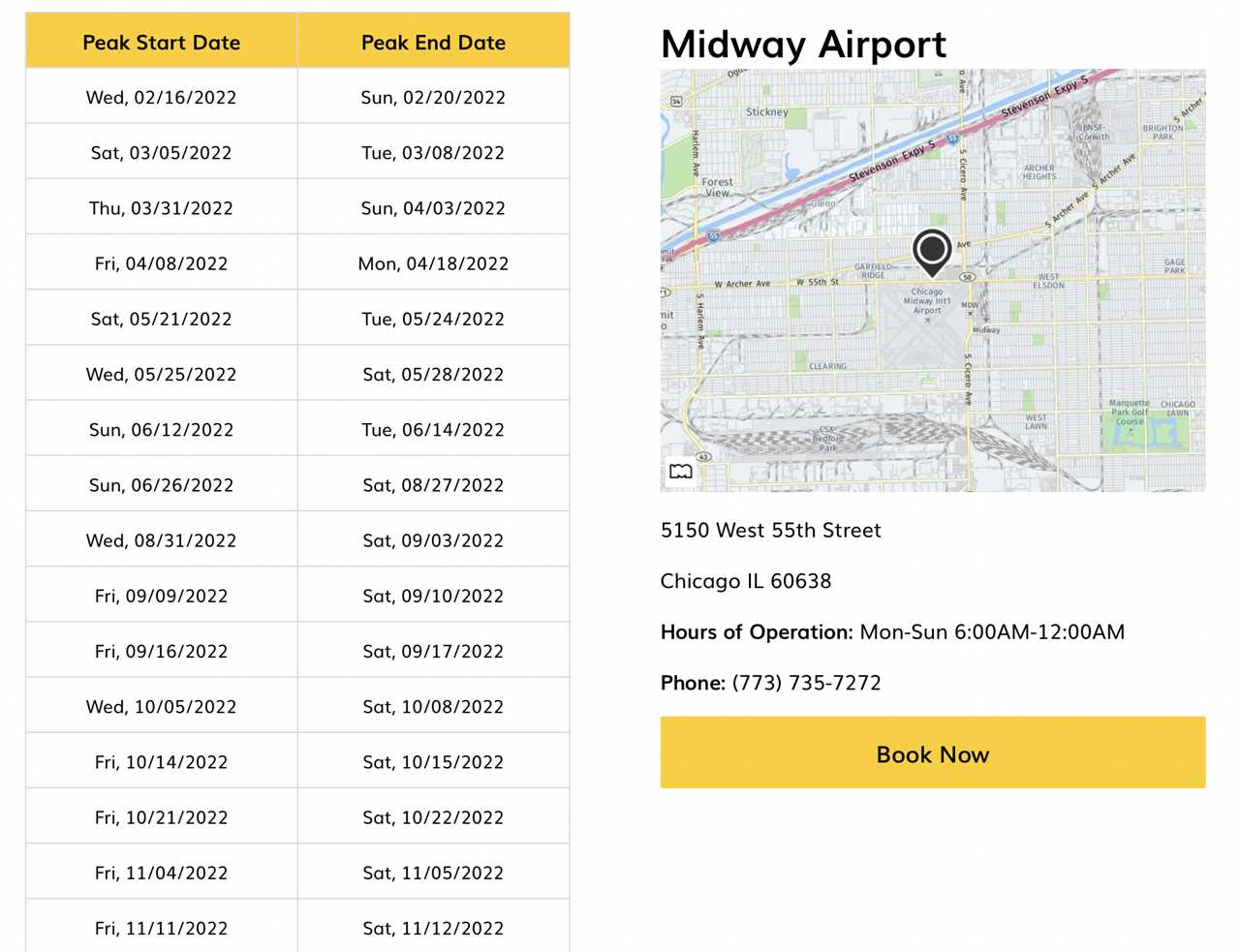Select the Peak Start Date column header
Image resolution: width=1240 pixels, height=952 pixels.
click(x=162, y=42)
